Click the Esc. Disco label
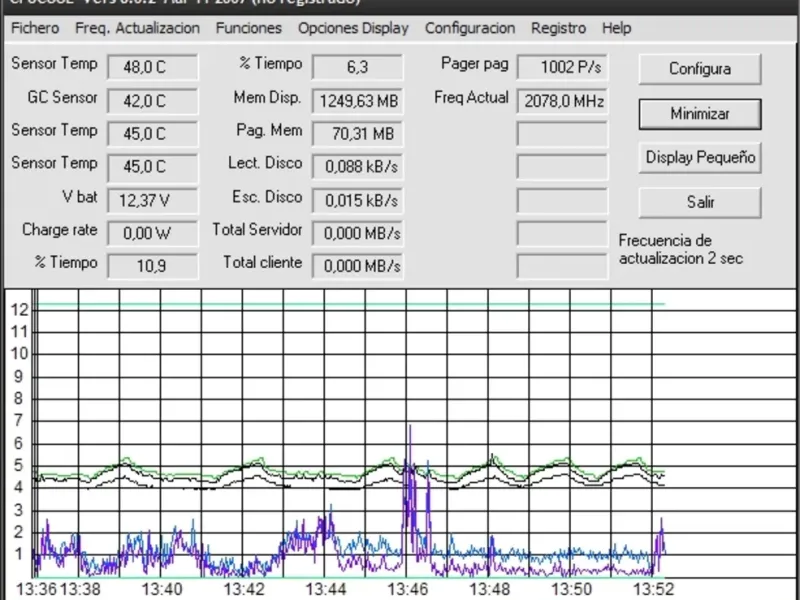800x600 pixels. click(x=267, y=197)
